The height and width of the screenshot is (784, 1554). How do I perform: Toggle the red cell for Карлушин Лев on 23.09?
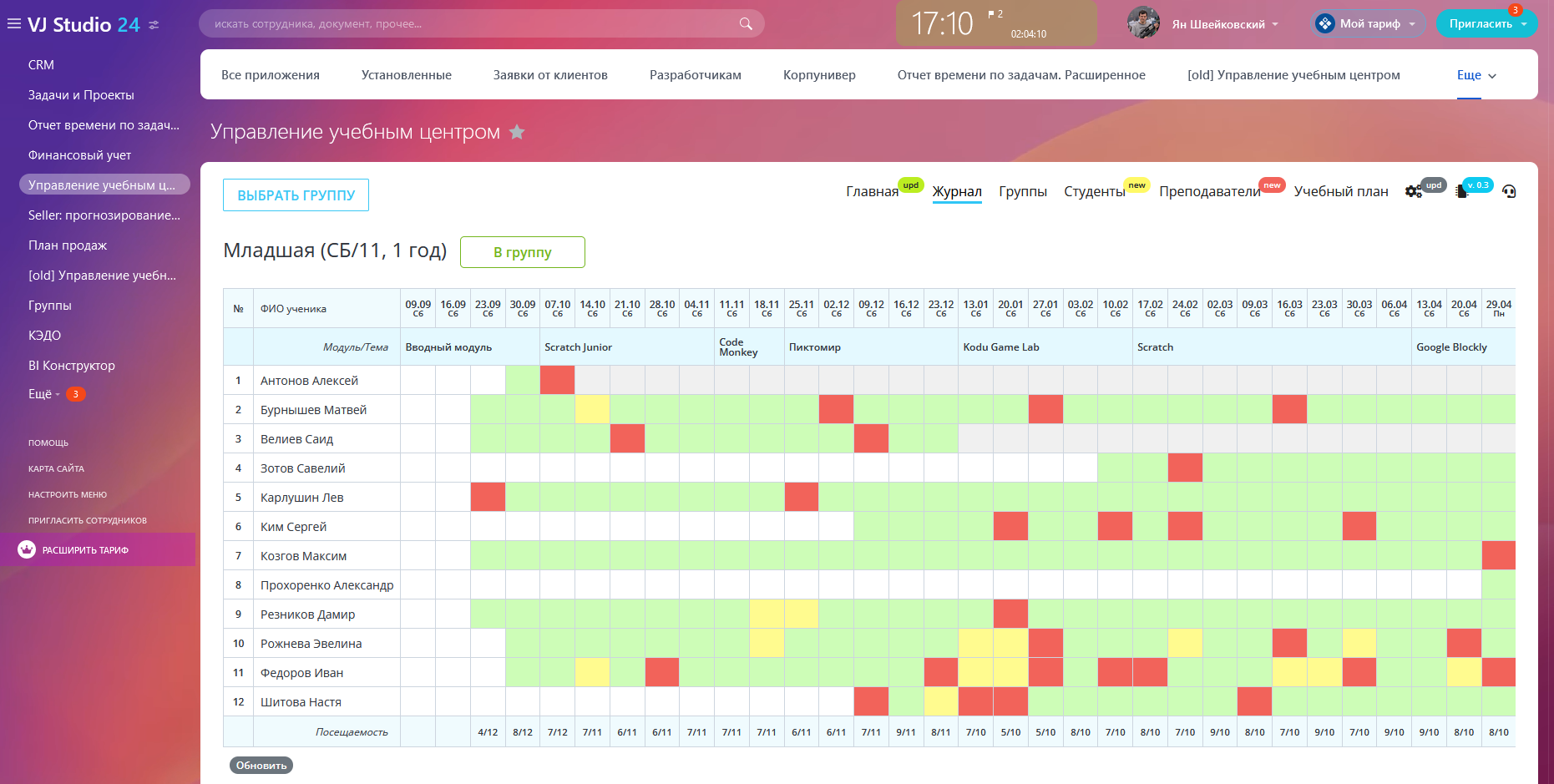tap(488, 497)
